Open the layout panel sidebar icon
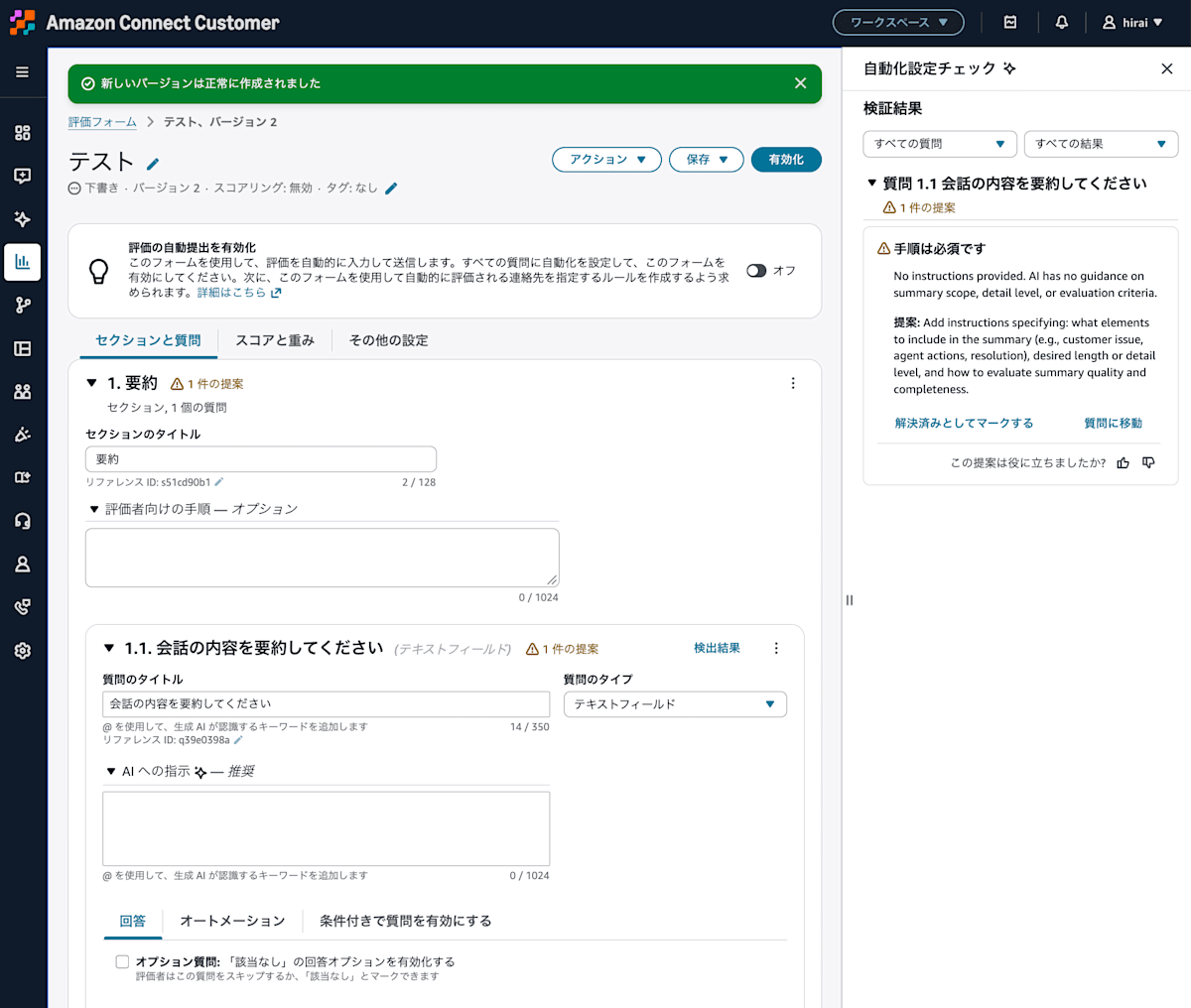The height and width of the screenshot is (1008, 1191). coord(22,348)
